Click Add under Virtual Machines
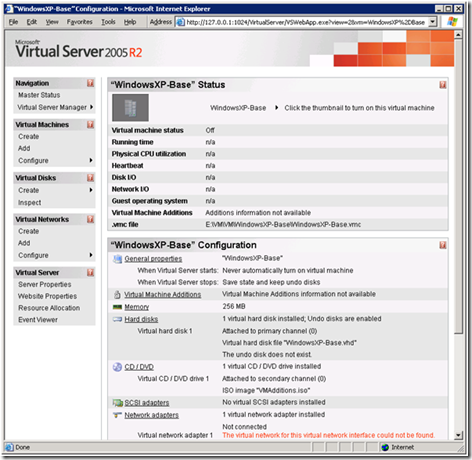 coord(24,148)
